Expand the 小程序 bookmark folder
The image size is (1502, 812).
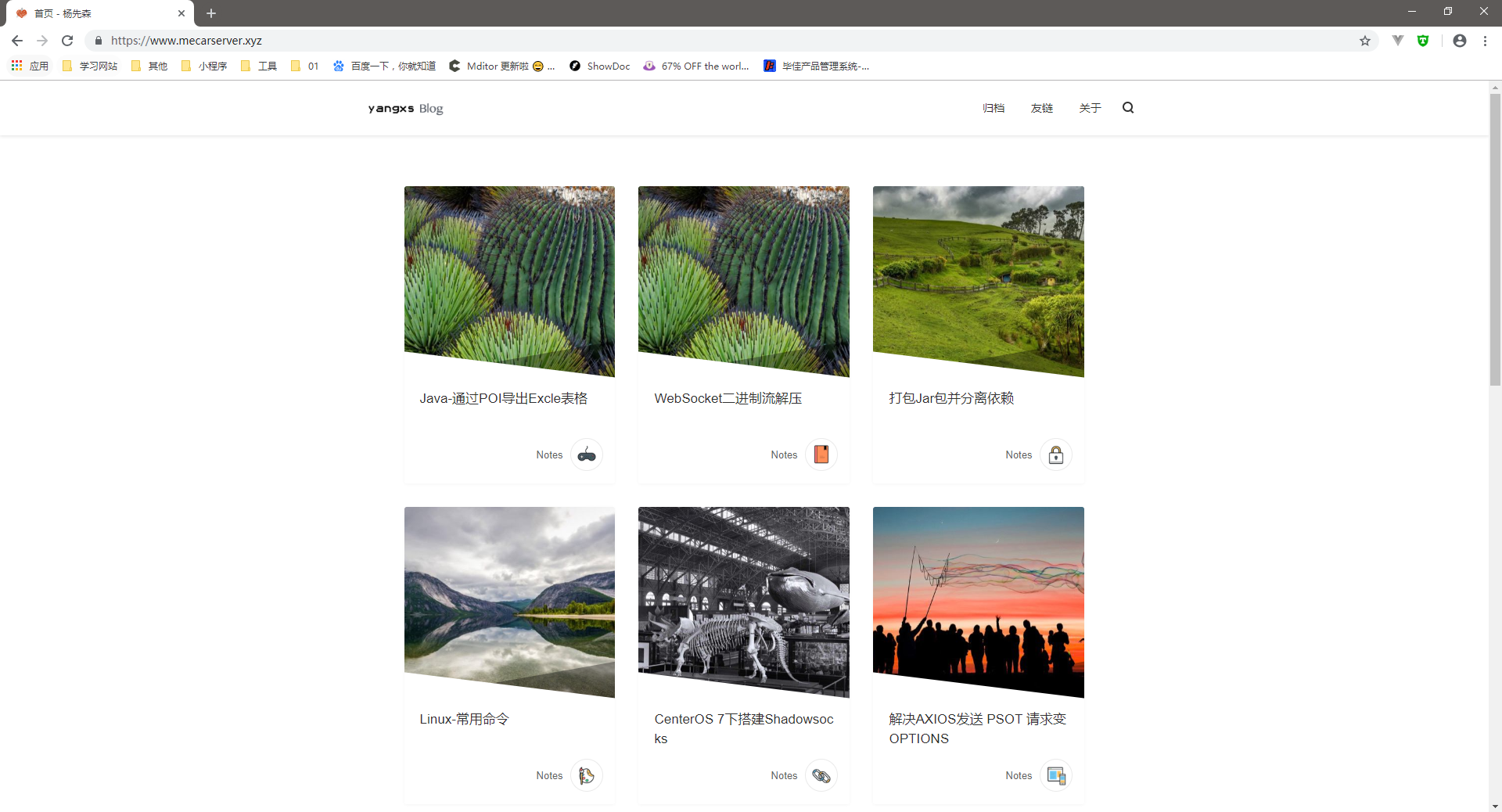(203, 66)
